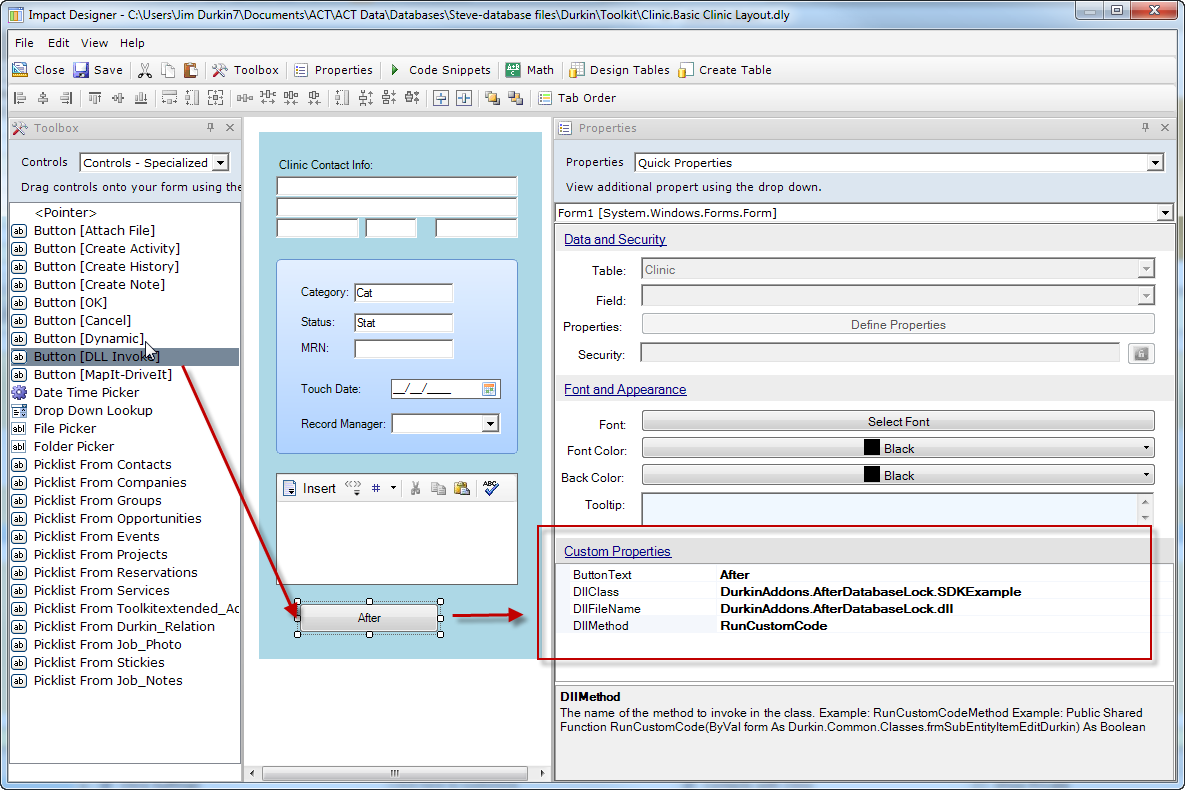Screen dimensions: 1185x790
Task: Click the hash field icon in memo toolbar
Action: pos(376,488)
